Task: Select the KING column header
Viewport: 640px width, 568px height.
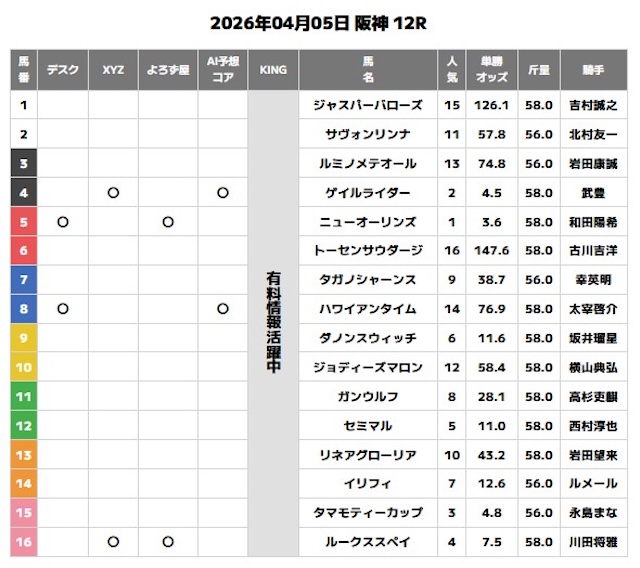Action: pyautogui.click(x=273, y=69)
